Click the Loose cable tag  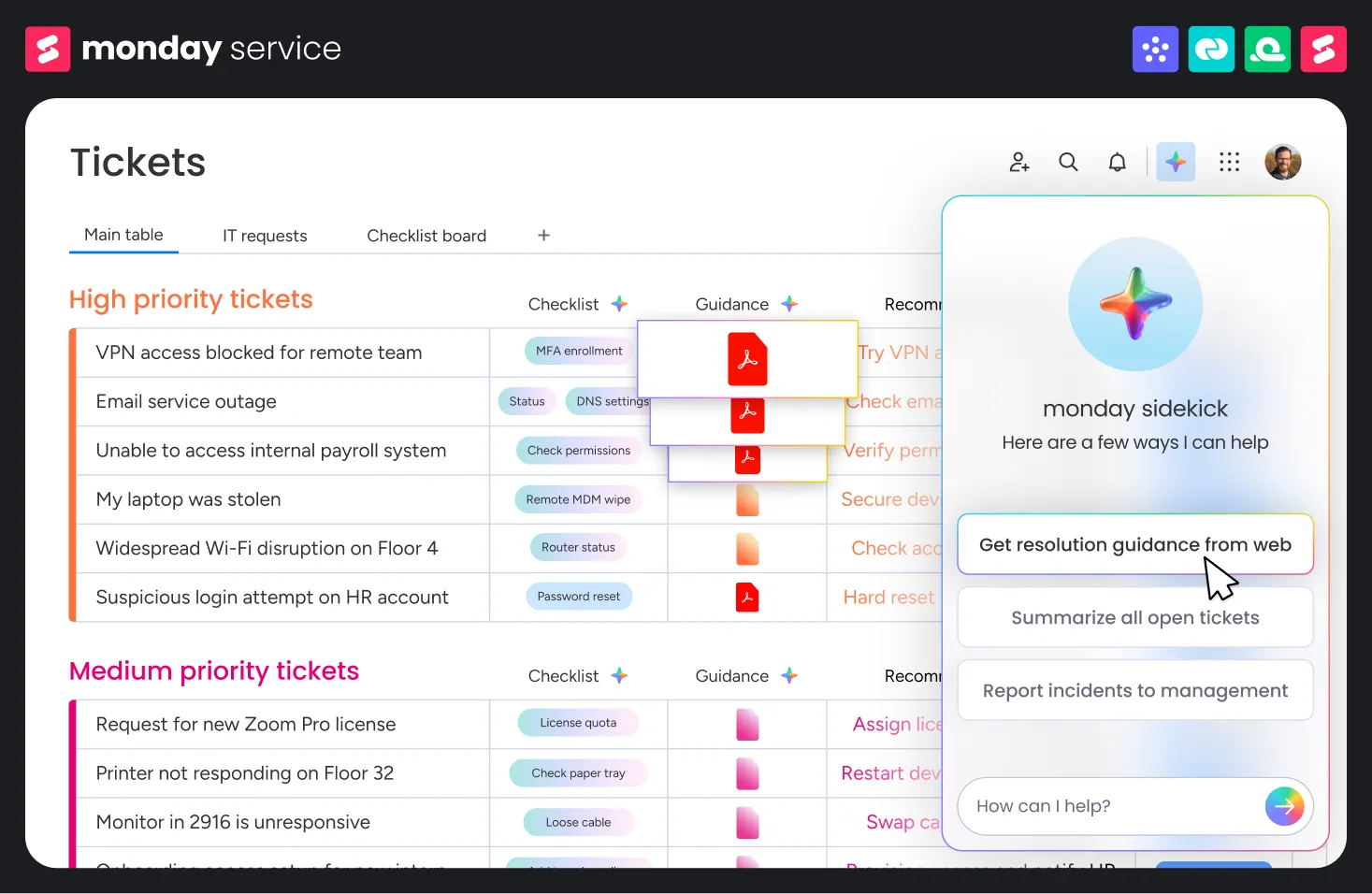click(x=578, y=822)
